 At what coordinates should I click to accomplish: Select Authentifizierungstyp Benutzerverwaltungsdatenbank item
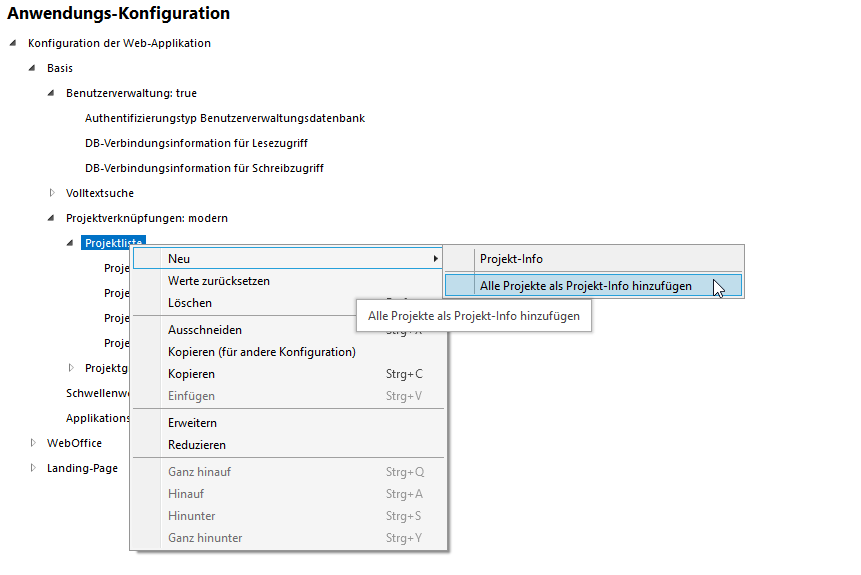224,118
